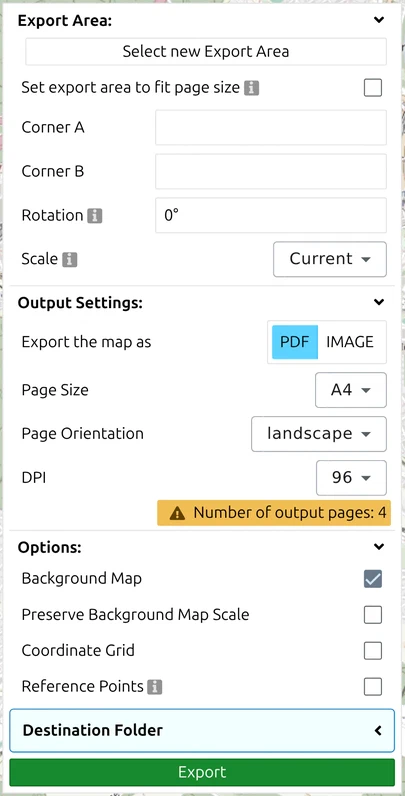Click the DPI label
Screen dimensions: 405x796
[33, 478]
